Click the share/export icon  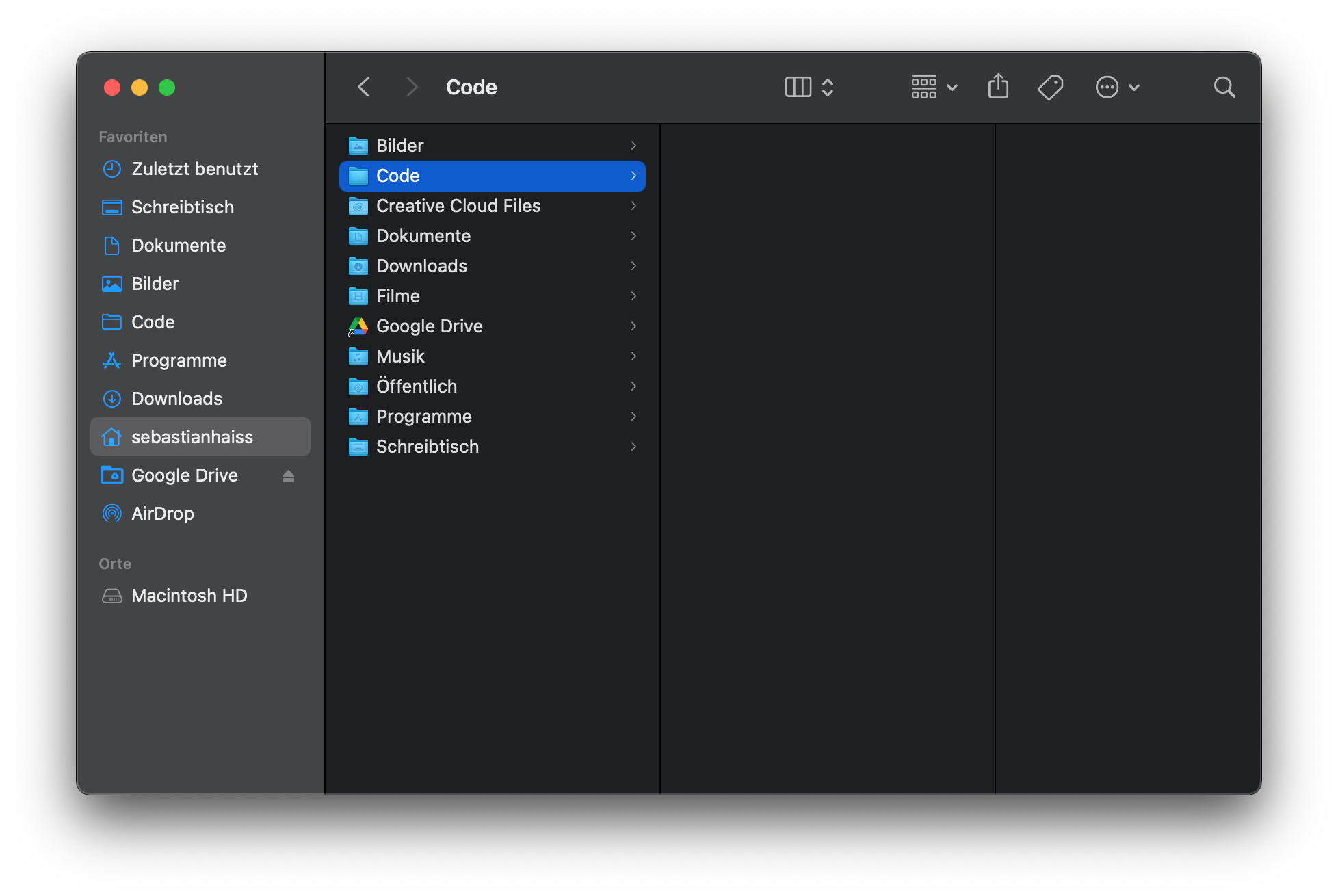pos(998,87)
